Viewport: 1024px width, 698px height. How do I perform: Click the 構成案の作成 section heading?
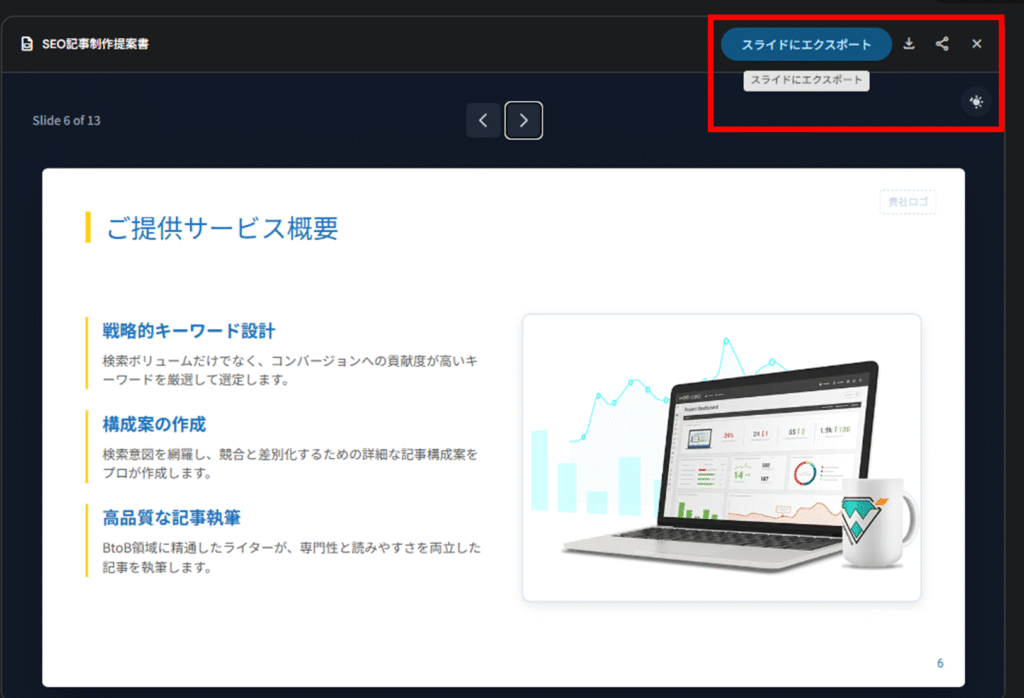point(154,424)
